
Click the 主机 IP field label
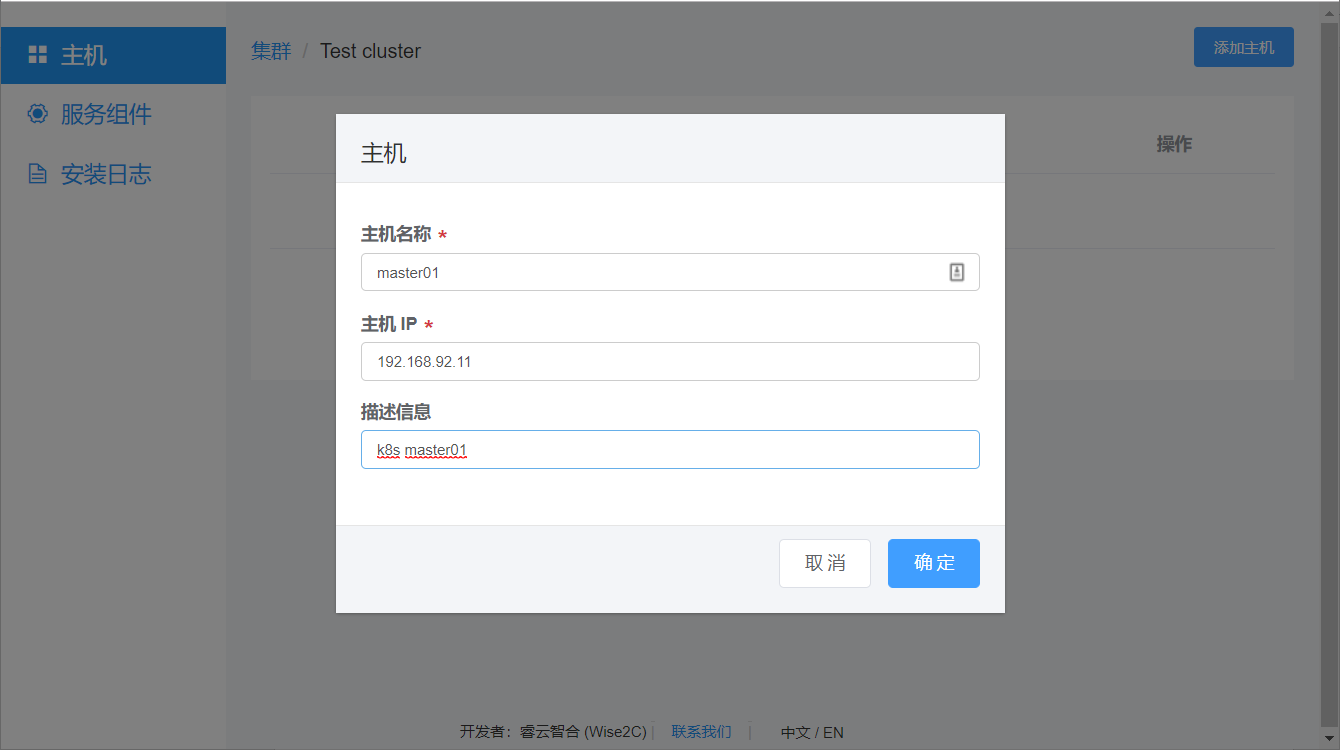click(389, 324)
